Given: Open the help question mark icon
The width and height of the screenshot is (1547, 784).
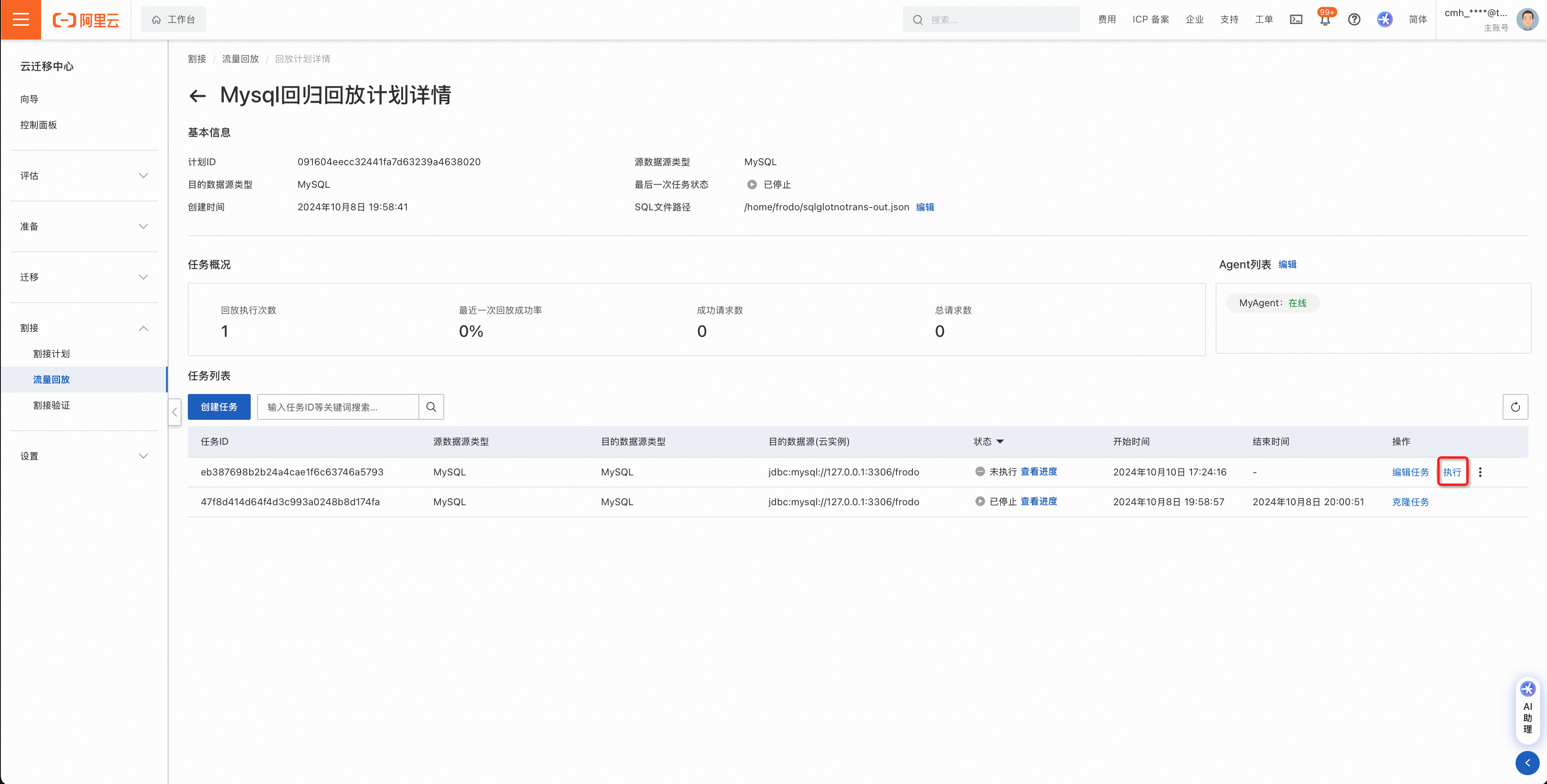Looking at the screenshot, I should pos(1354,20).
